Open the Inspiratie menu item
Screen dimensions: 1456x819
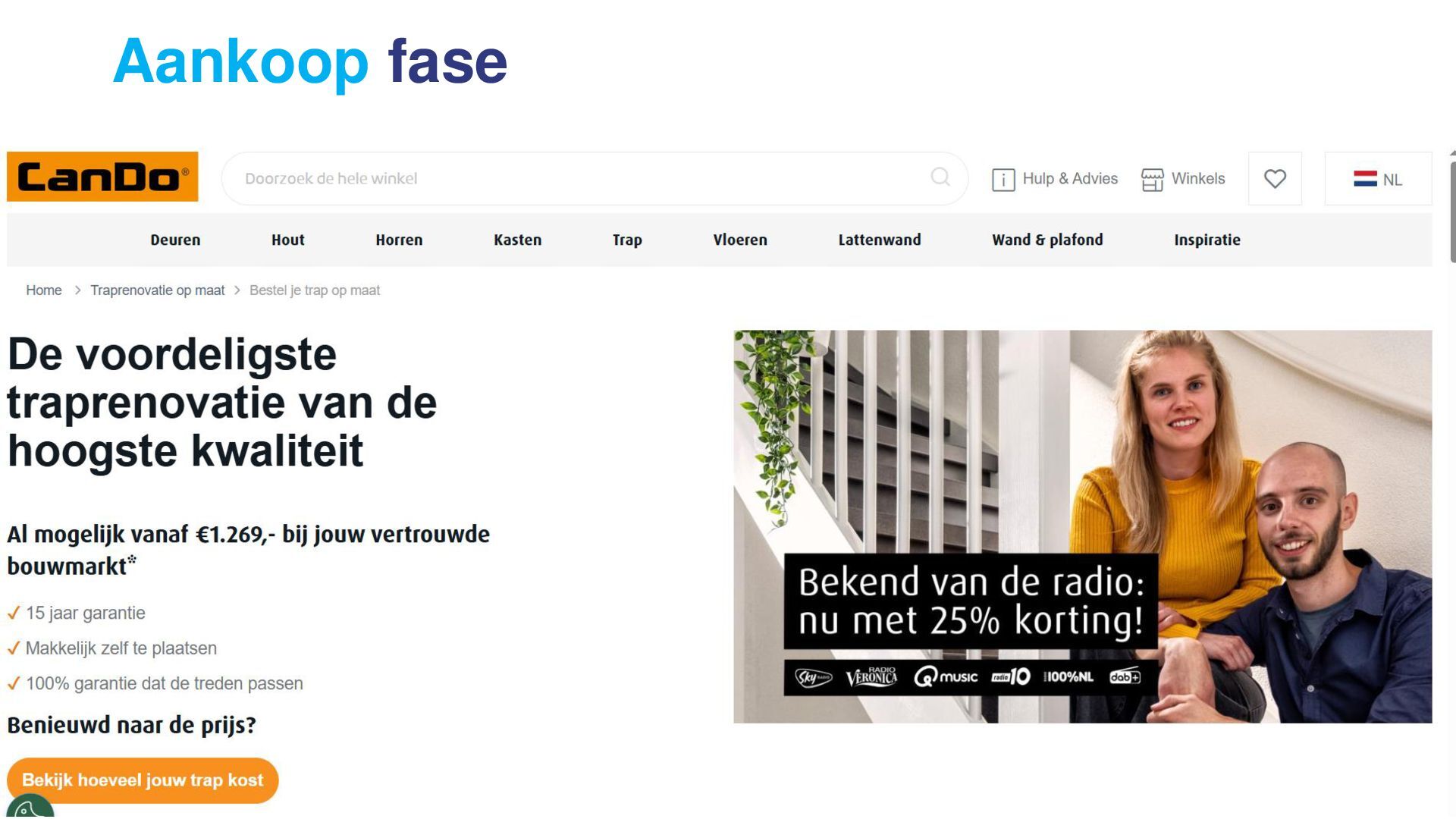point(1207,240)
